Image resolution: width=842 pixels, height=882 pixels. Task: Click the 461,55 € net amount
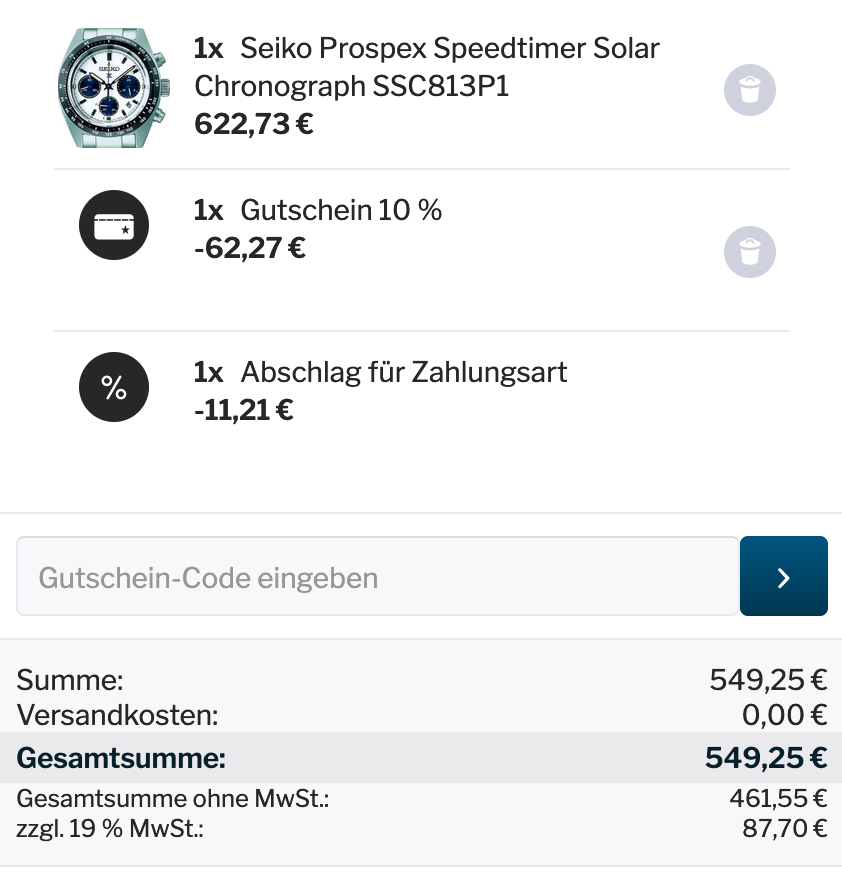pyautogui.click(x=778, y=798)
